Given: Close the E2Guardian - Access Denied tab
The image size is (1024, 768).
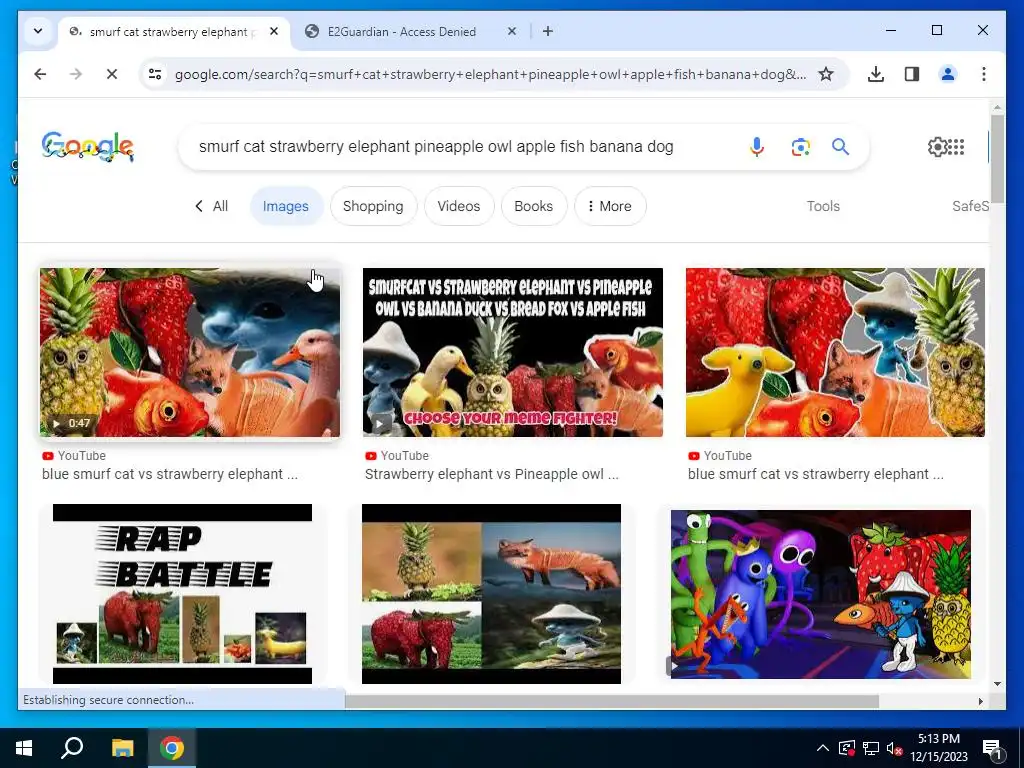Looking at the screenshot, I should 511,31.
